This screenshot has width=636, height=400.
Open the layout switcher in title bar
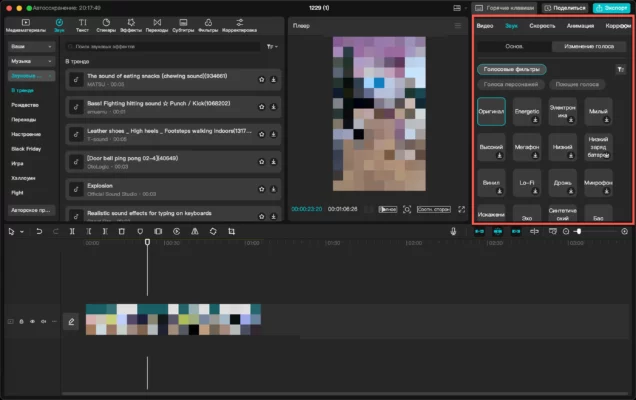coord(457,8)
